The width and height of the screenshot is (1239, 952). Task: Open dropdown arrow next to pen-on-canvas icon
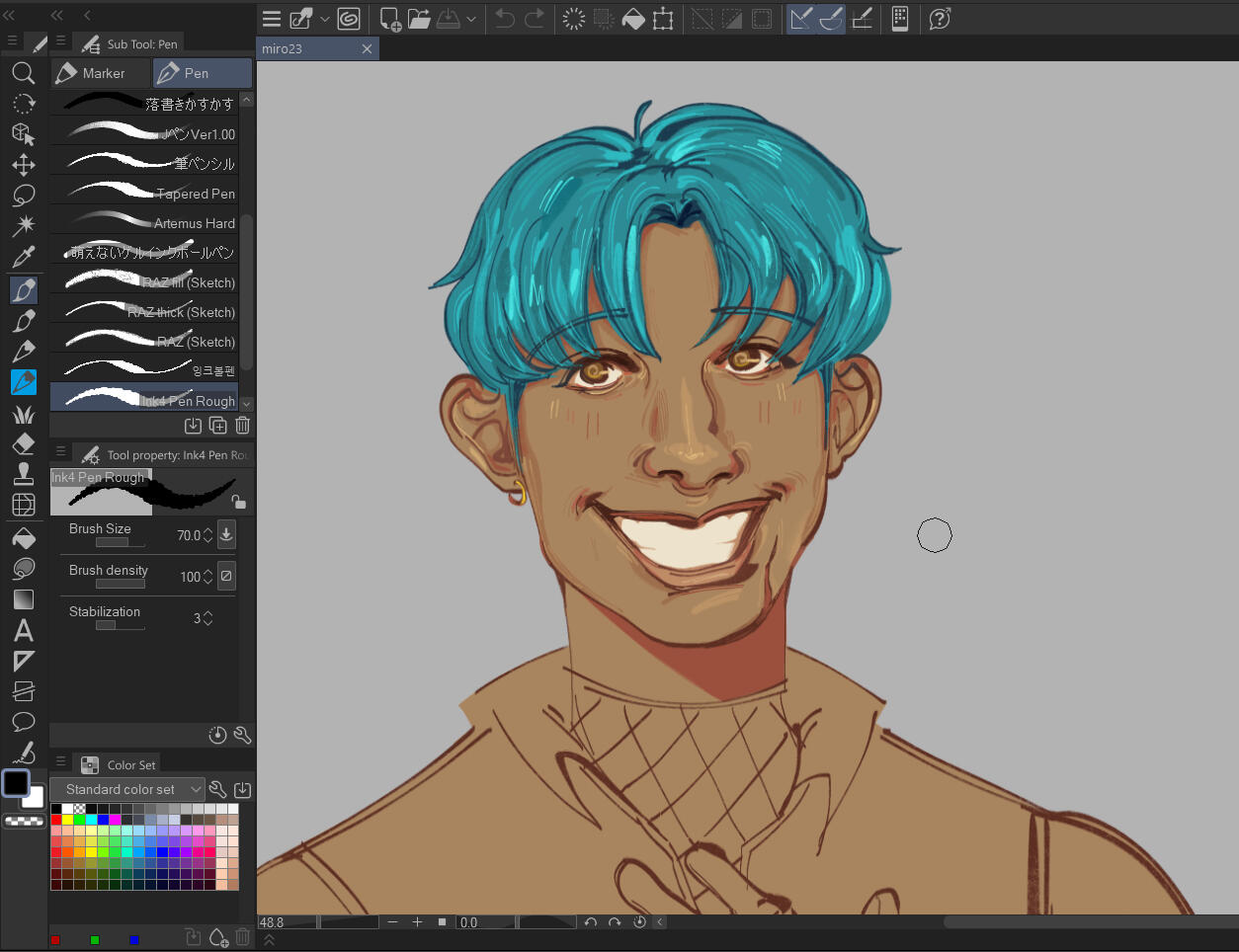coord(324,19)
